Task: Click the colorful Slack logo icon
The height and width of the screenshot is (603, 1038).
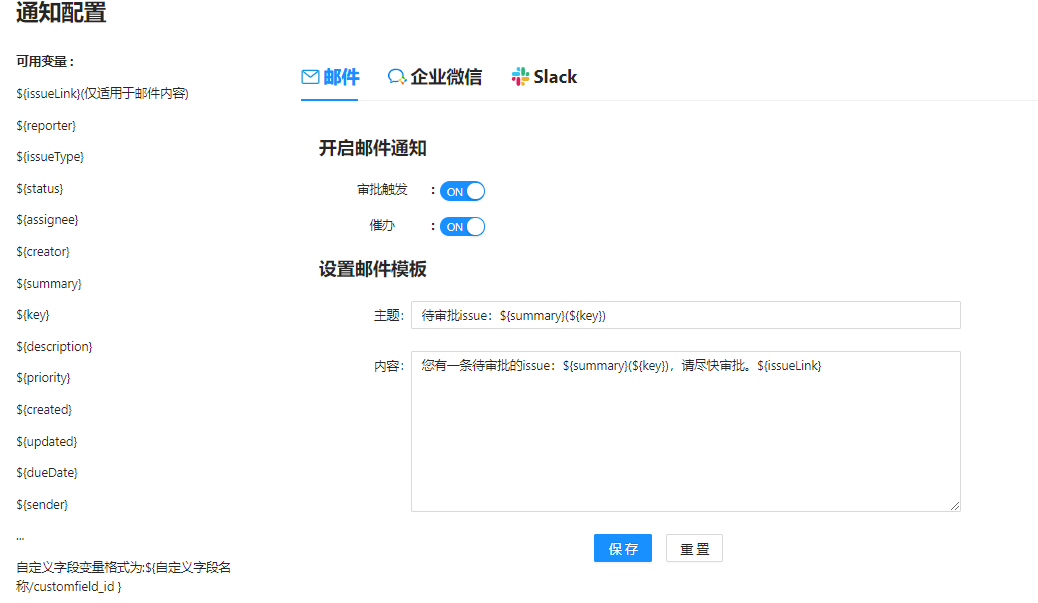Action: tap(520, 77)
